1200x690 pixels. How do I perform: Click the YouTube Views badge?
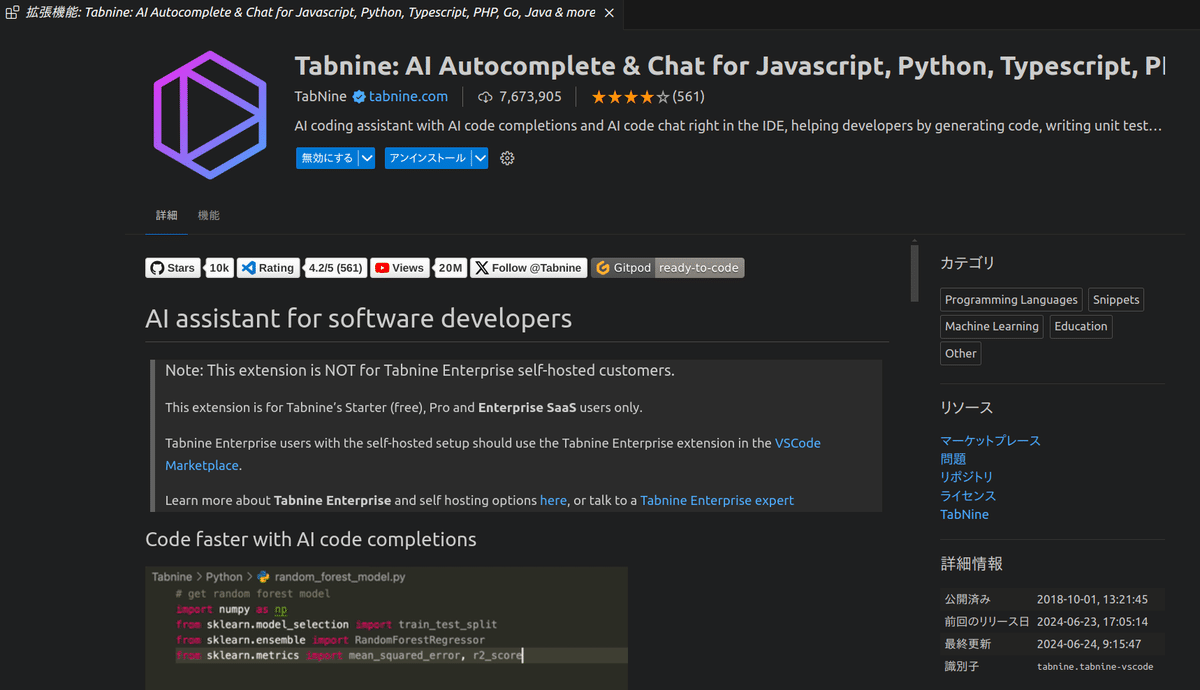coord(399,267)
